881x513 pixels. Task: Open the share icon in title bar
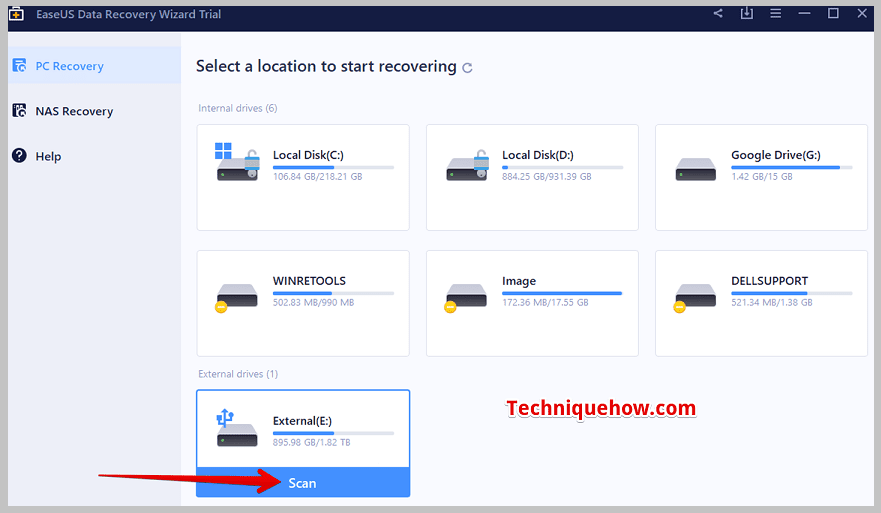click(718, 13)
